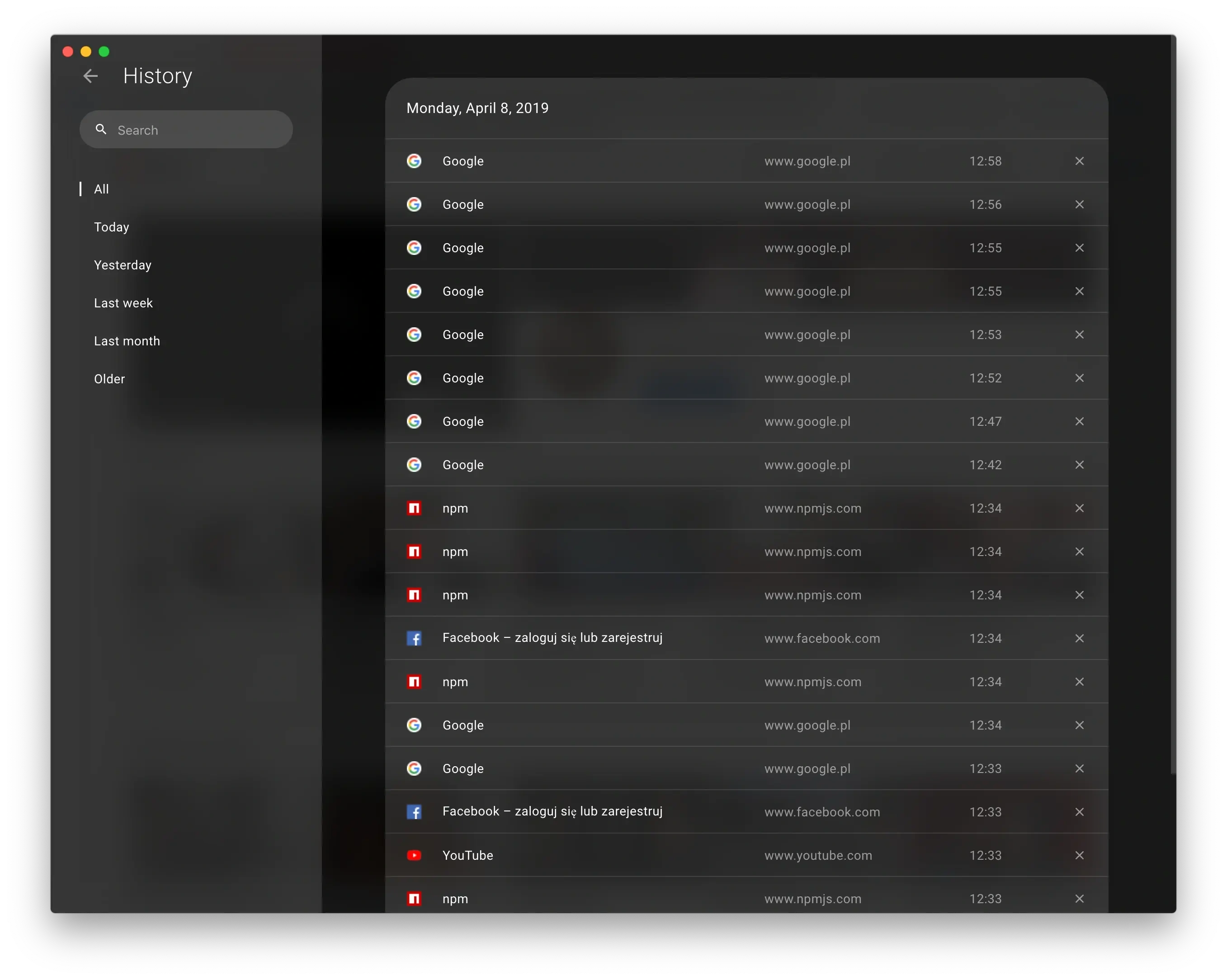Open the Google page visited at 12:58
This screenshot has height=980, width=1227.
pos(463,161)
